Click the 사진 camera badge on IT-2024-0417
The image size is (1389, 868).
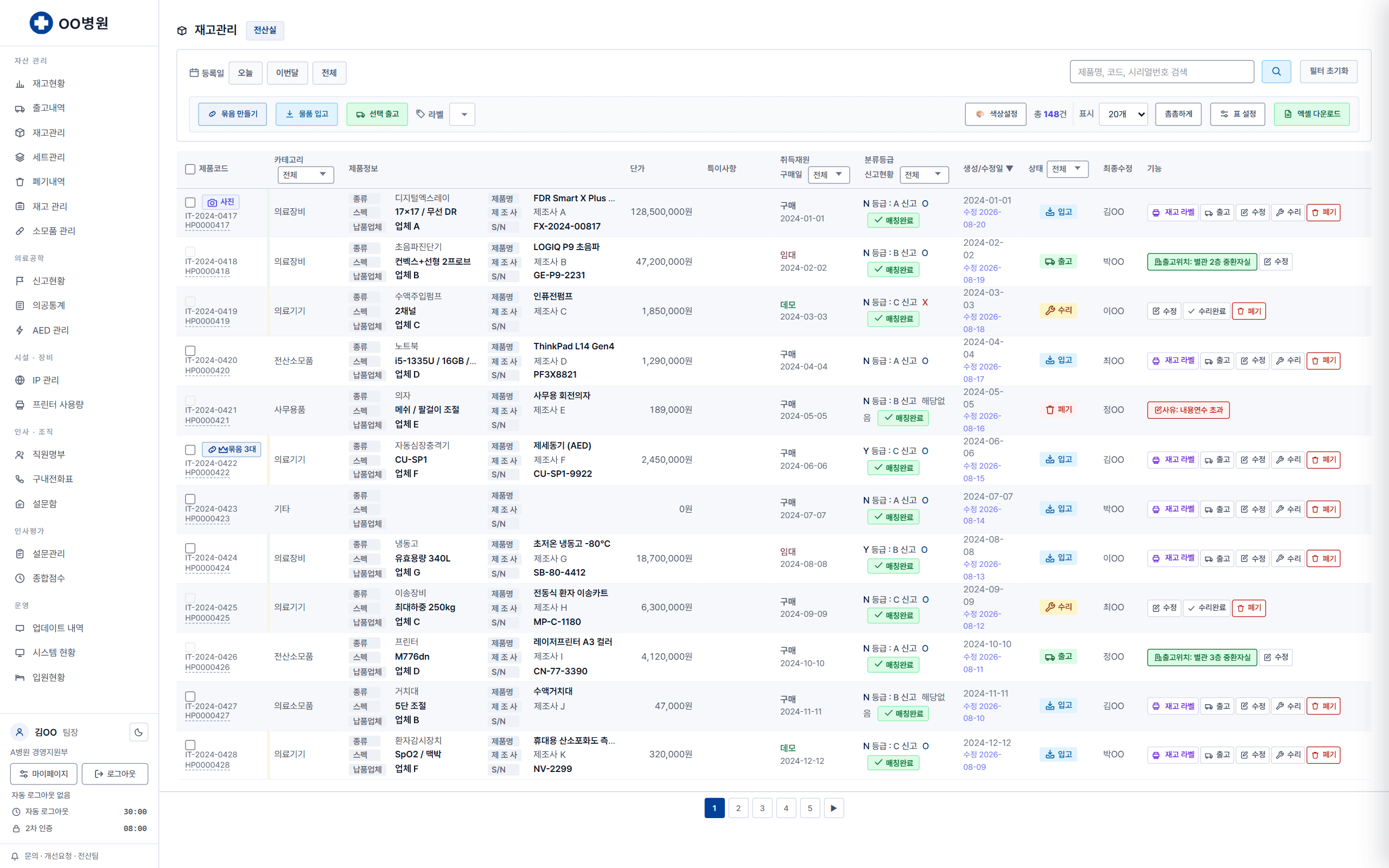click(220, 202)
